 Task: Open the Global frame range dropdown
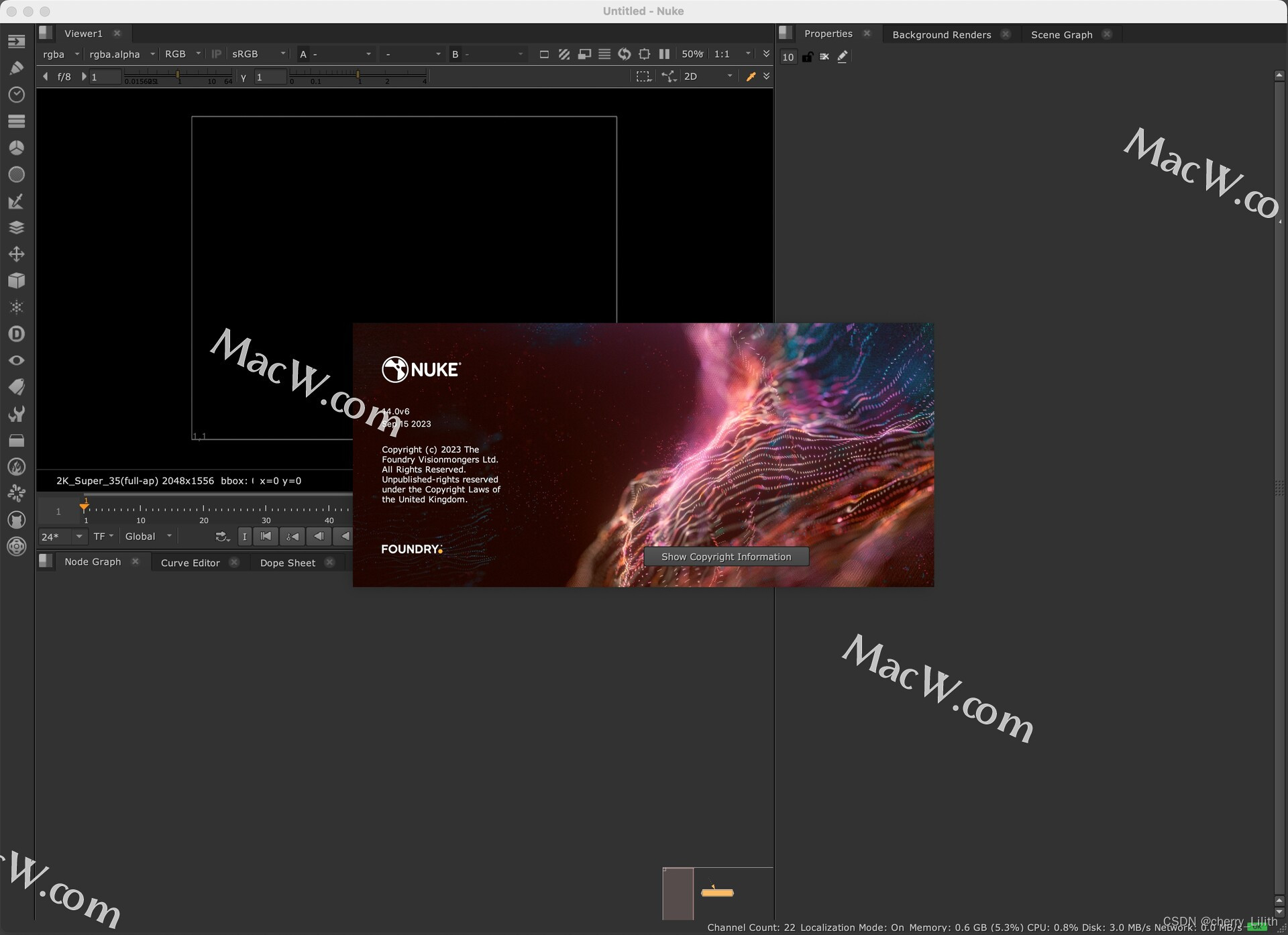148,537
